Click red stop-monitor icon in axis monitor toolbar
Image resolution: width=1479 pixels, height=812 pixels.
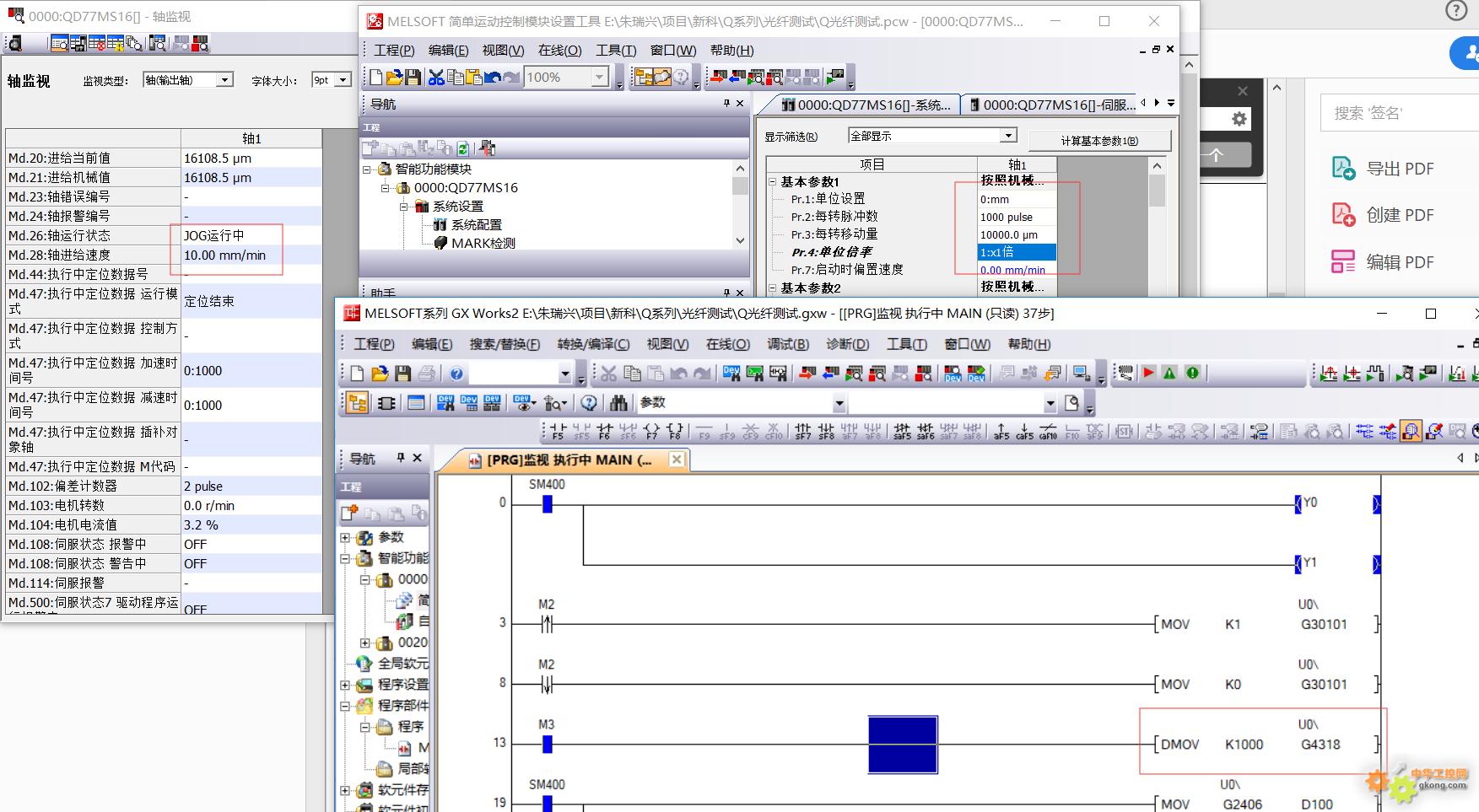point(200,43)
